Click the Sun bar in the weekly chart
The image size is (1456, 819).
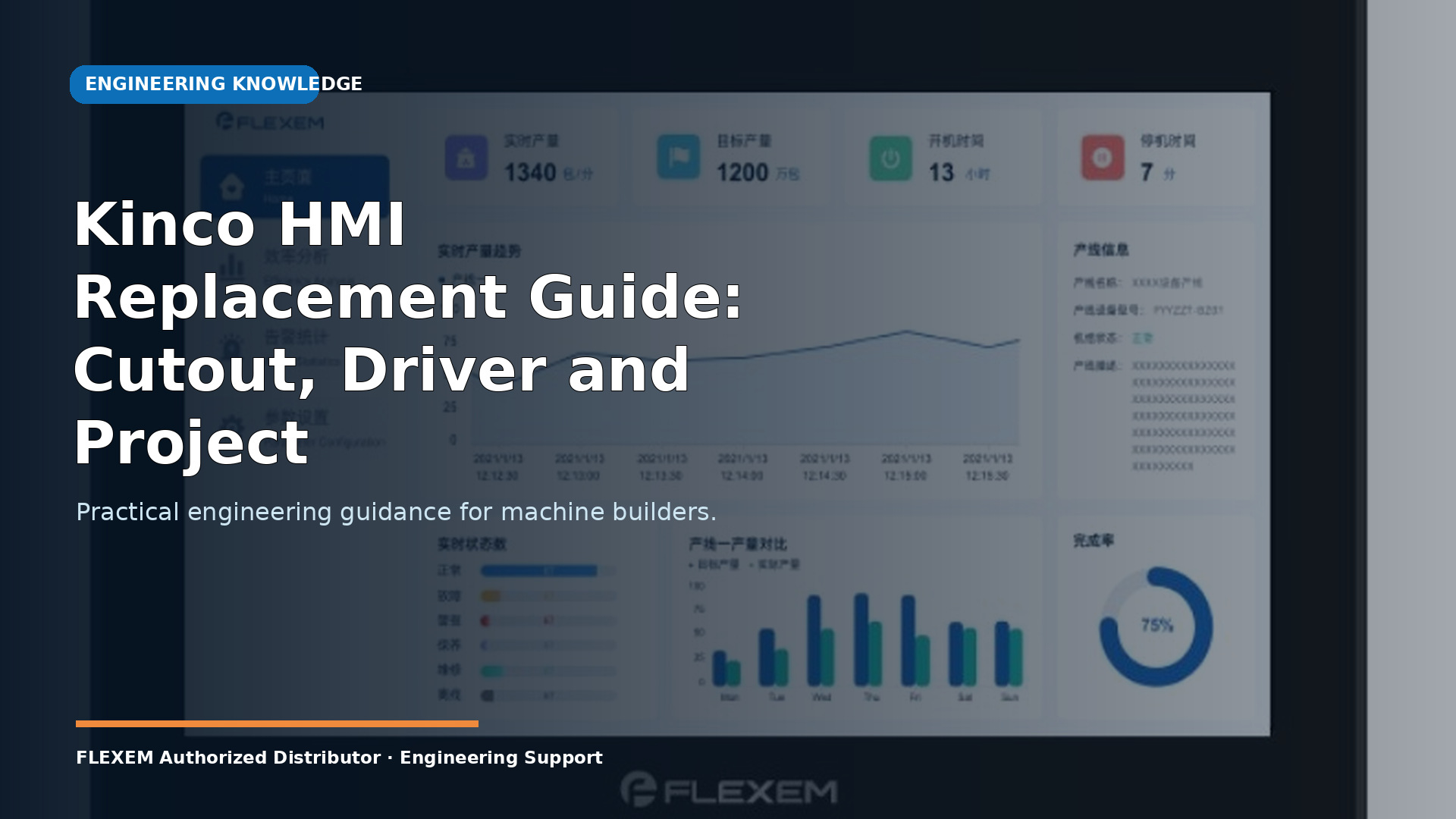(1009, 654)
